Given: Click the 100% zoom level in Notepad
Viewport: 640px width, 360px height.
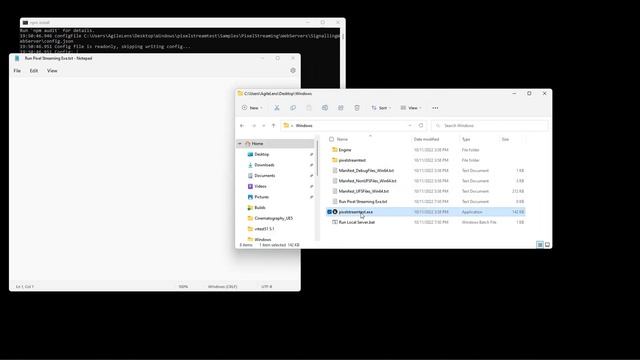Looking at the screenshot, I should [183, 287].
